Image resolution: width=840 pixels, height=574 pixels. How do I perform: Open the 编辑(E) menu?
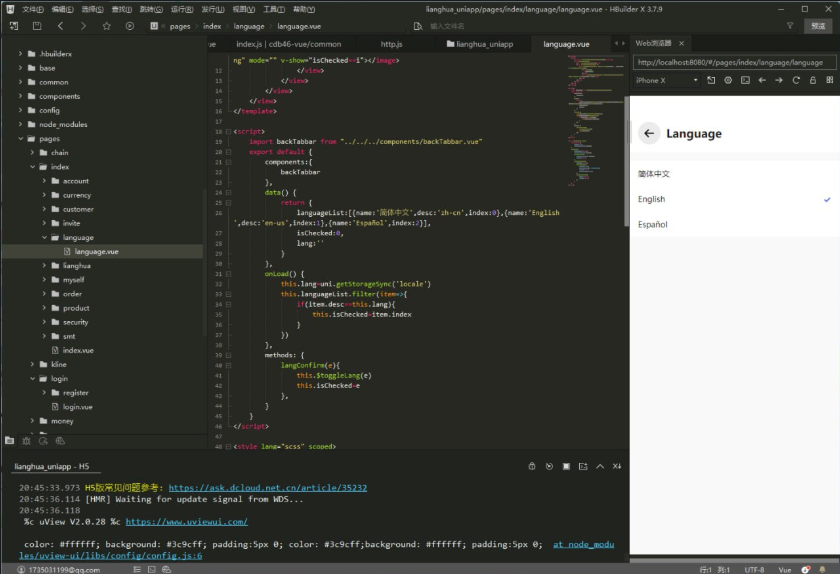[x=62, y=9]
